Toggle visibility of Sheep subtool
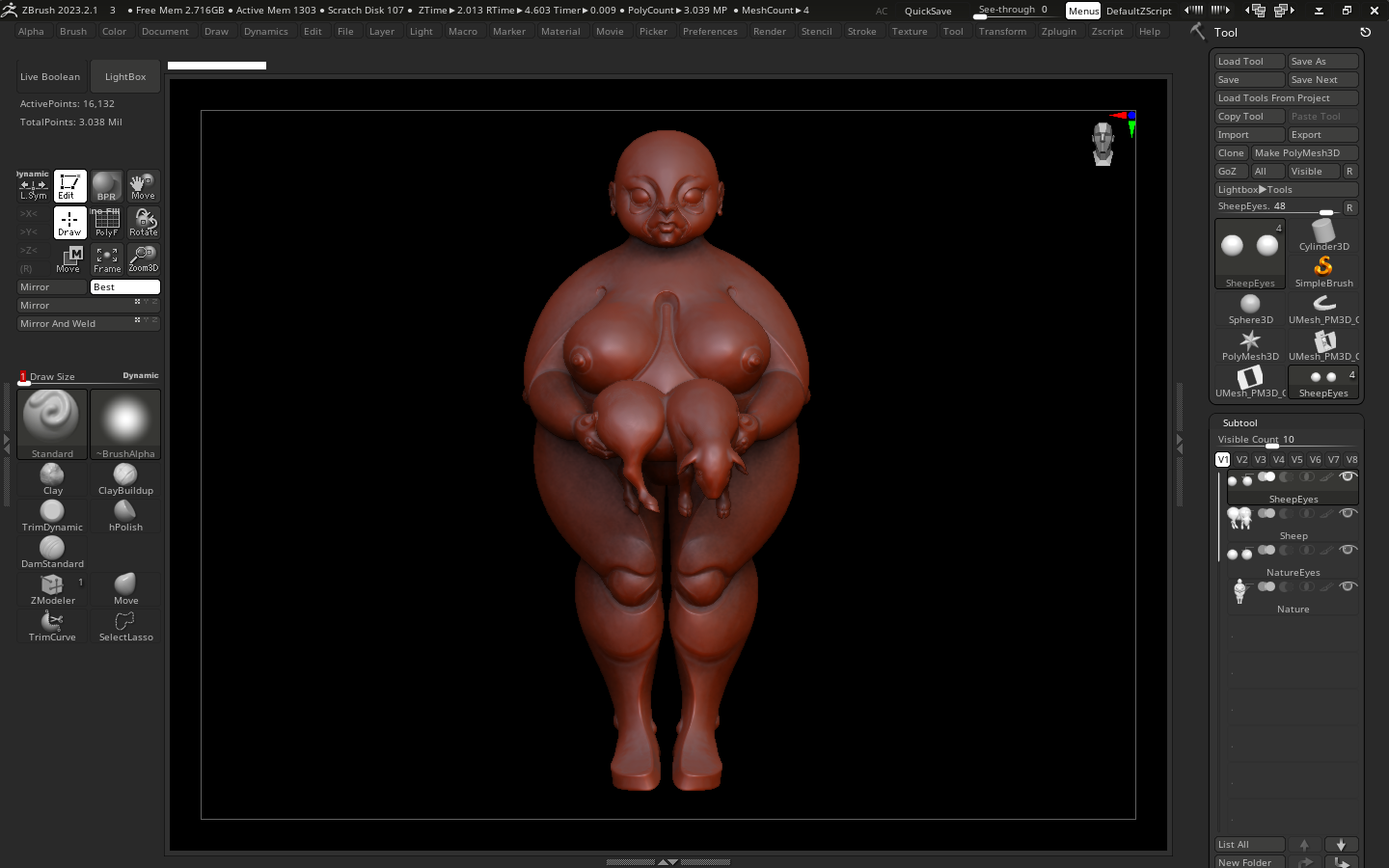1389x868 pixels. point(1348,513)
